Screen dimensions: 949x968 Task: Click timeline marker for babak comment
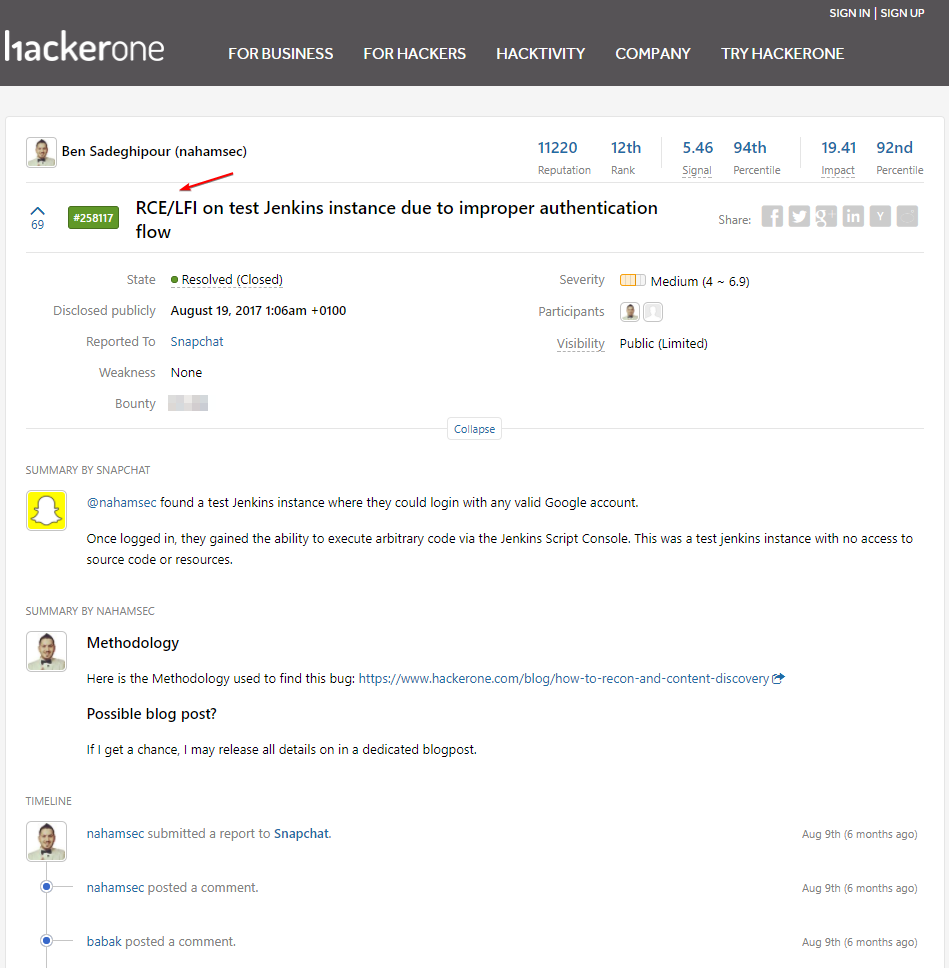pyautogui.click(x=46, y=941)
